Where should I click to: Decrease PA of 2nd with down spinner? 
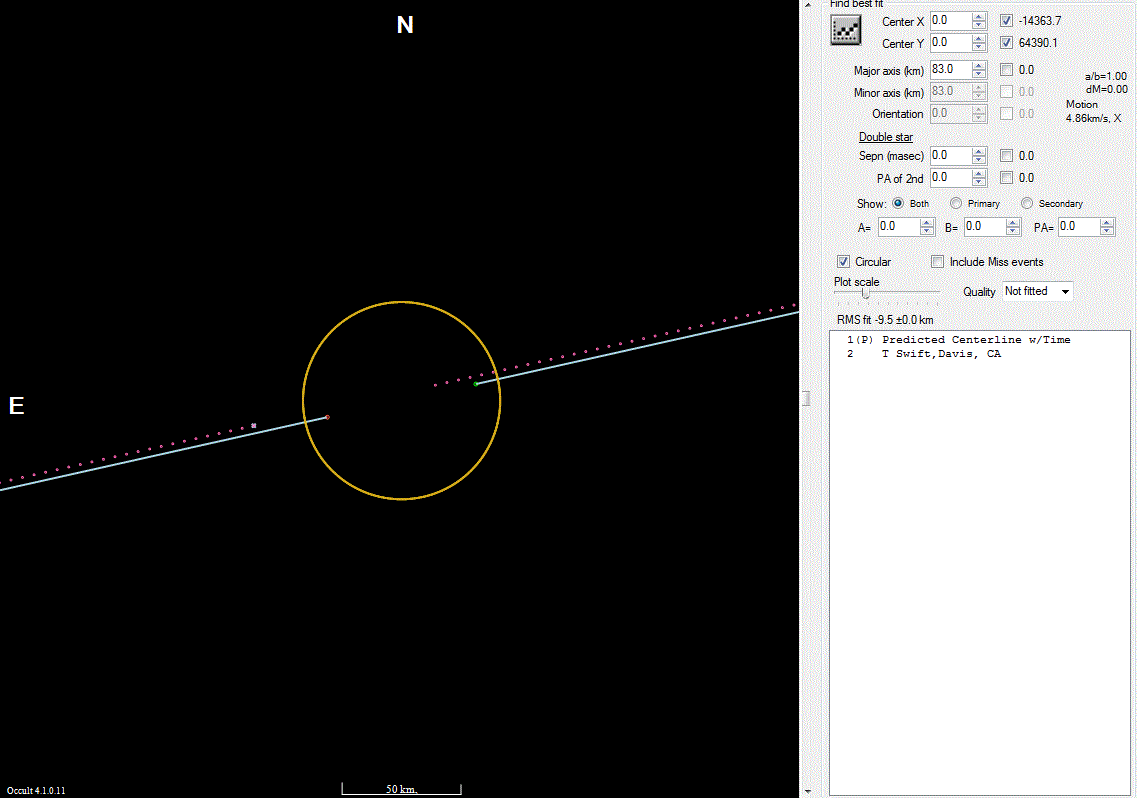pyautogui.click(x=979, y=182)
